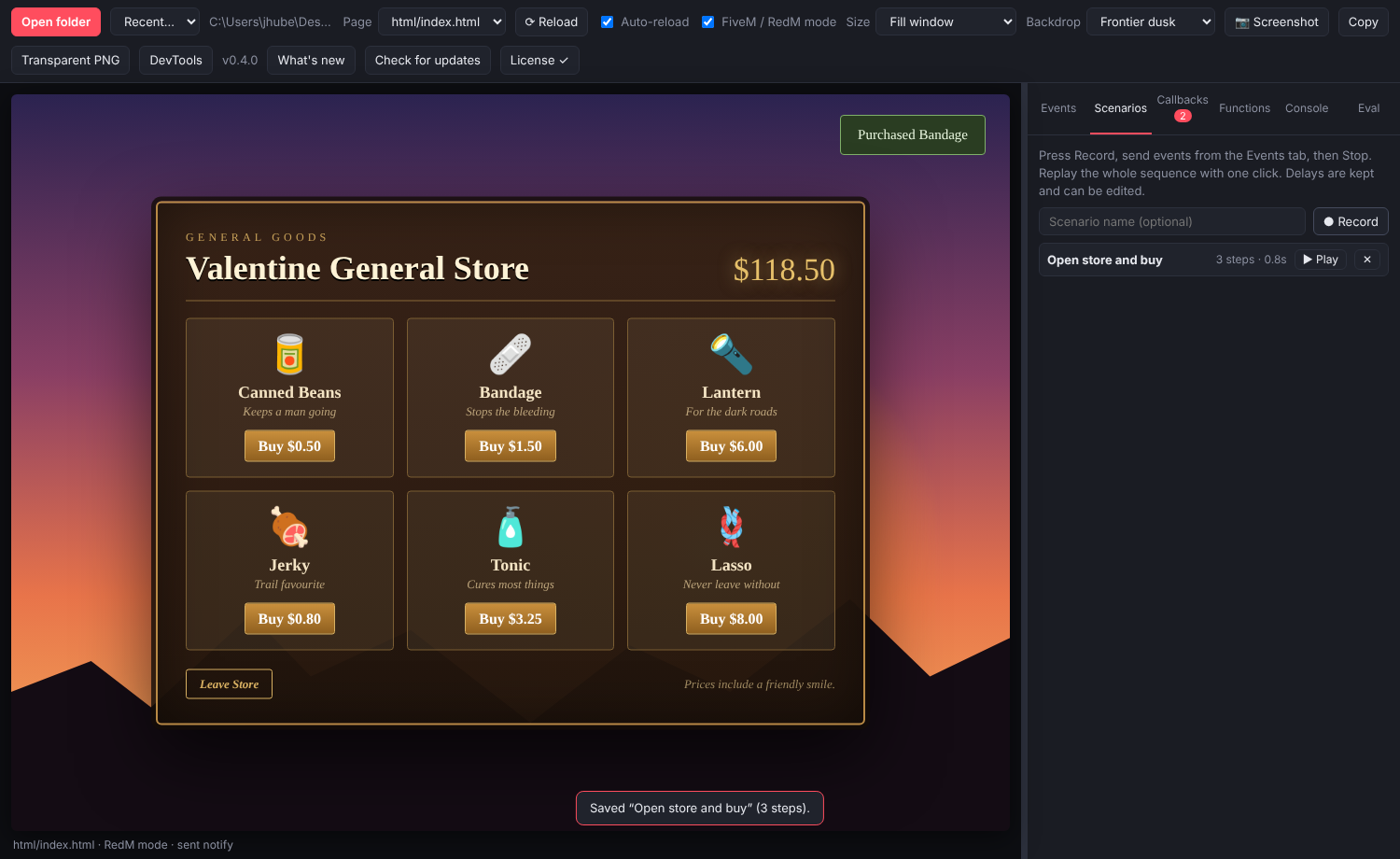Viewport: 1400px width, 859px height.
Task: Click the Transparent PNG button
Action: pos(71,60)
